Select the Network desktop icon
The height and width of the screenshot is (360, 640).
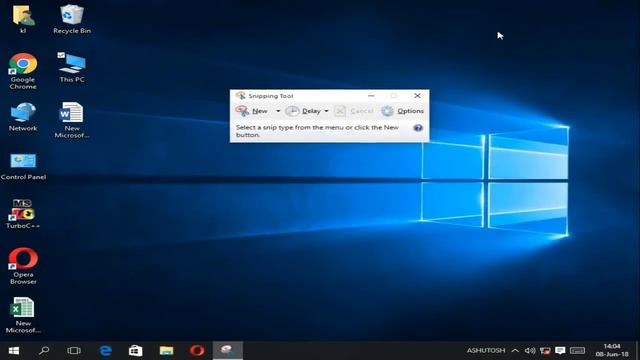(x=23, y=117)
